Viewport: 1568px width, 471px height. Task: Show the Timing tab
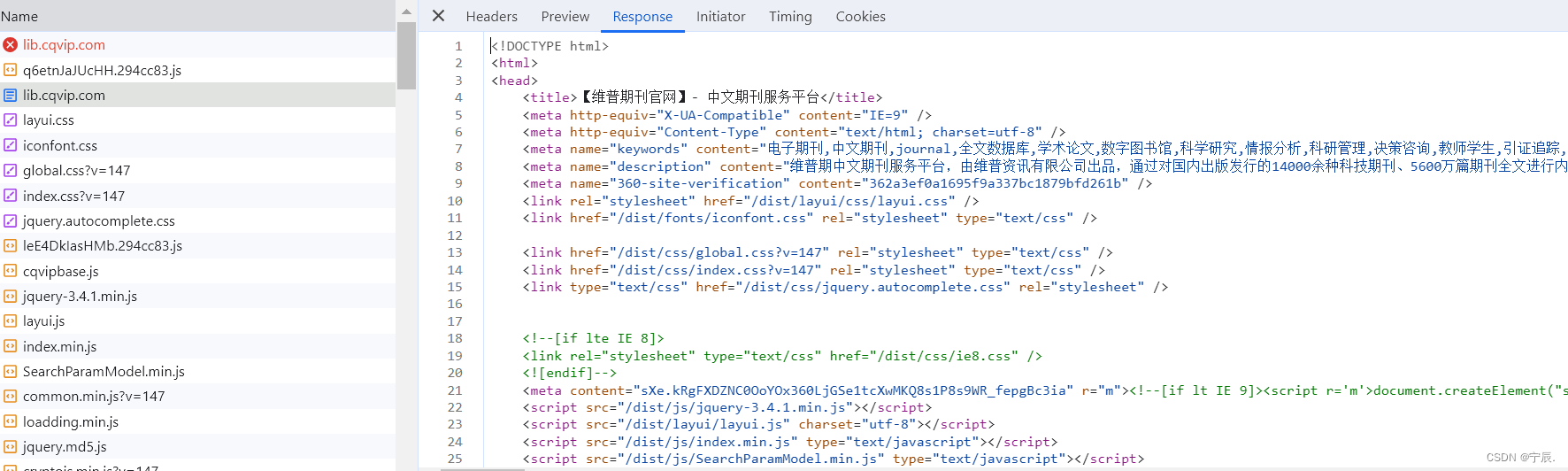pyautogui.click(x=790, y=16)
